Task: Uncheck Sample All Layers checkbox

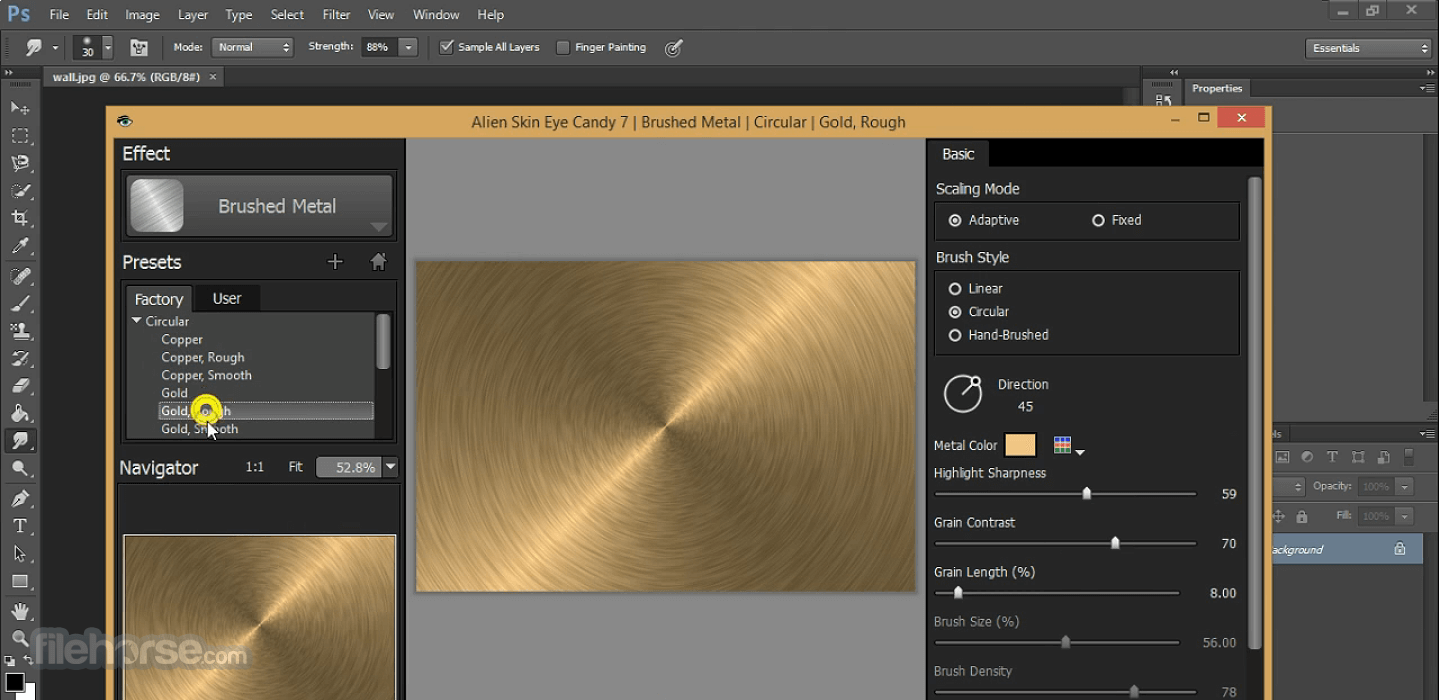Action: (447, 47)
